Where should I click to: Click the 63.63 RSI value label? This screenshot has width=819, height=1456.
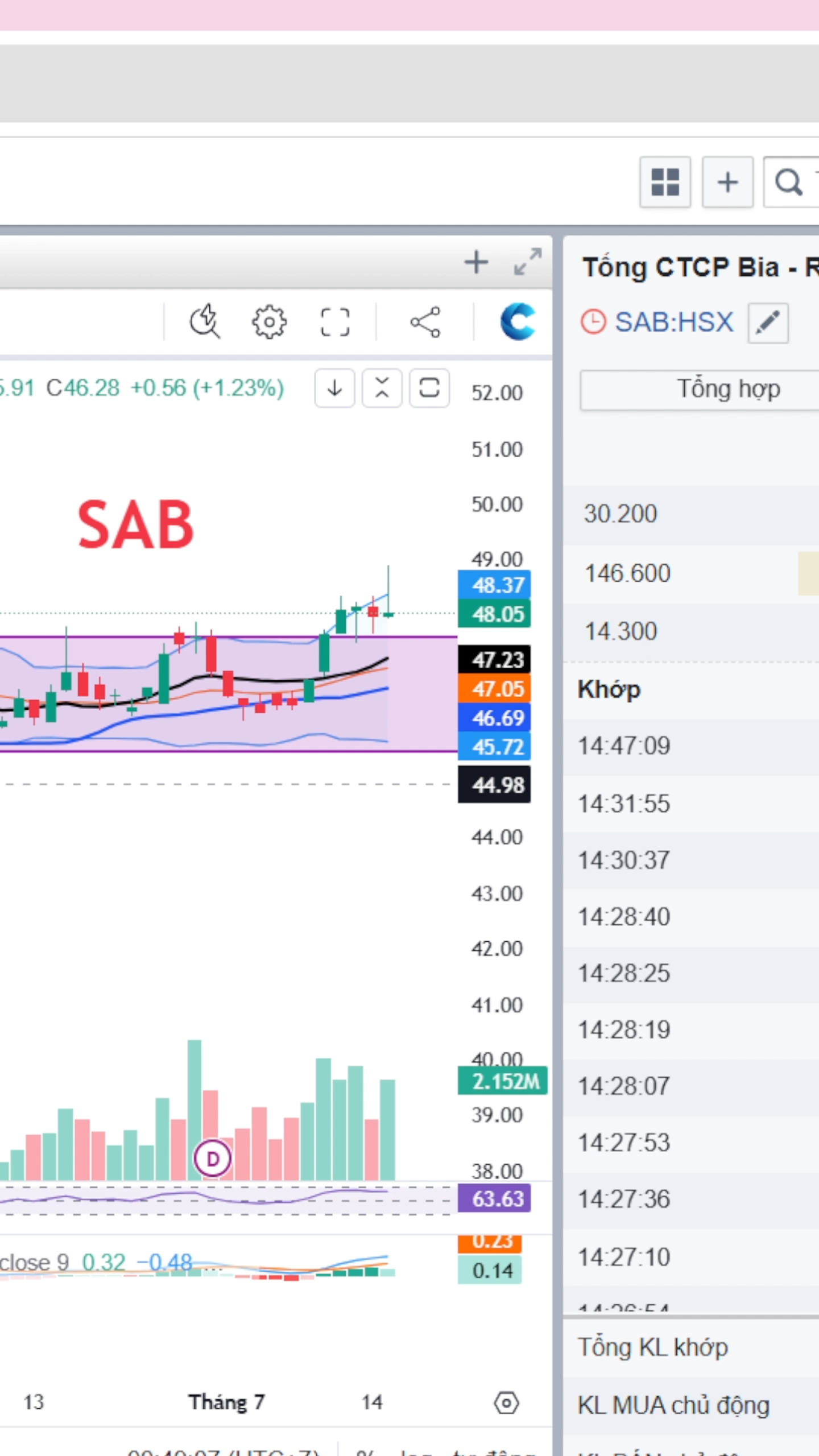(494, 1198)
